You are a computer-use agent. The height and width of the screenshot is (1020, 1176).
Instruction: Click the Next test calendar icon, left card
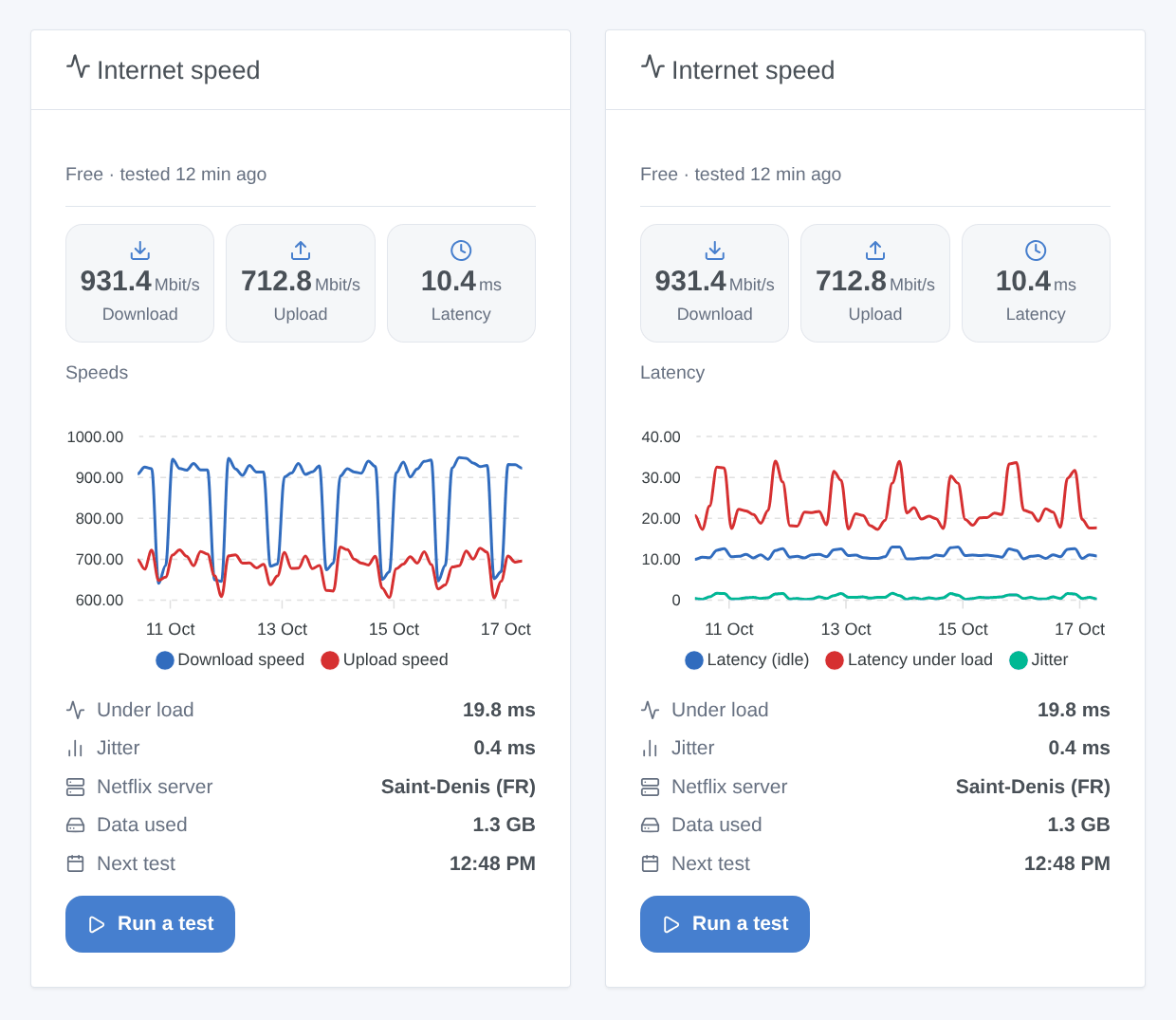coord(76,863)
